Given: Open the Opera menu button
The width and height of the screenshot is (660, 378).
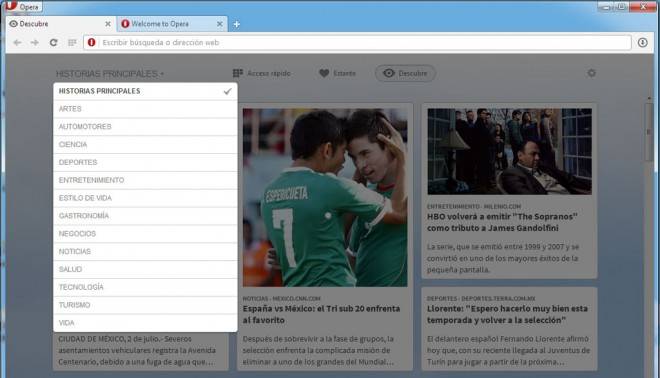Looking at the screenshot, I should (23, 6).
